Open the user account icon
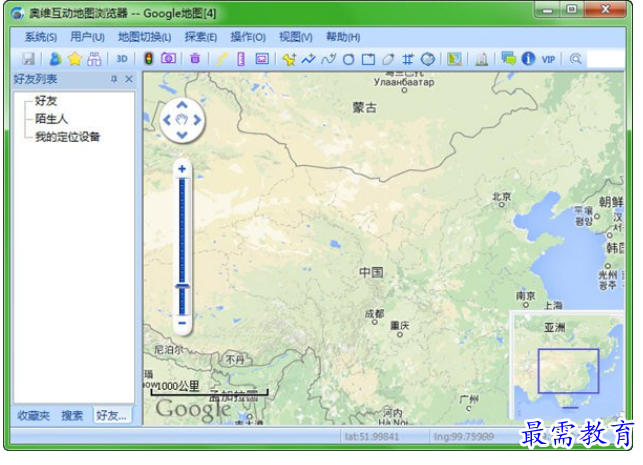643x465 pixels. point(55,59)
